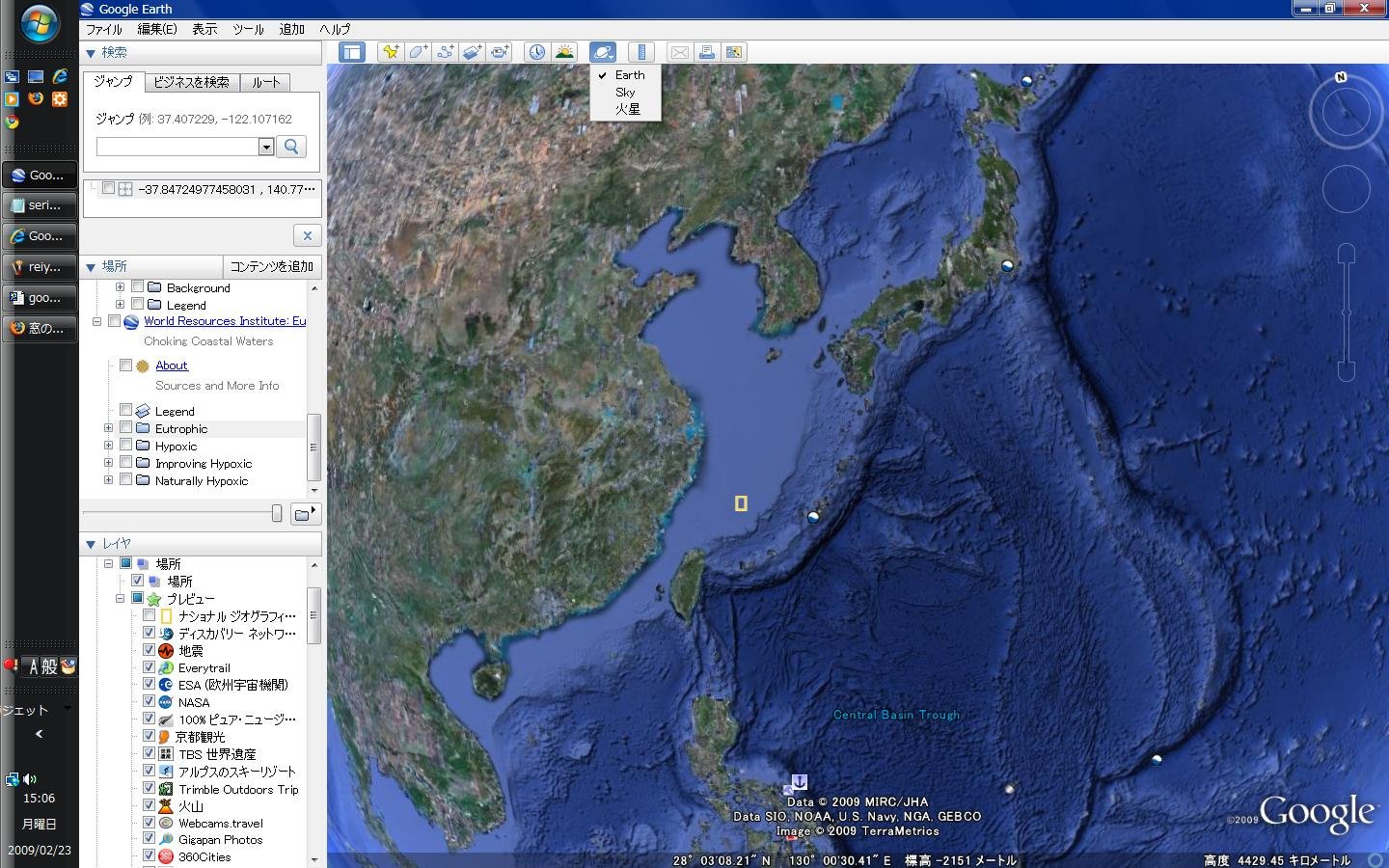This screenshot has width=1389, height=868.
Task: Enable the National Geographic layer checkbox
Action: [149, 615]
